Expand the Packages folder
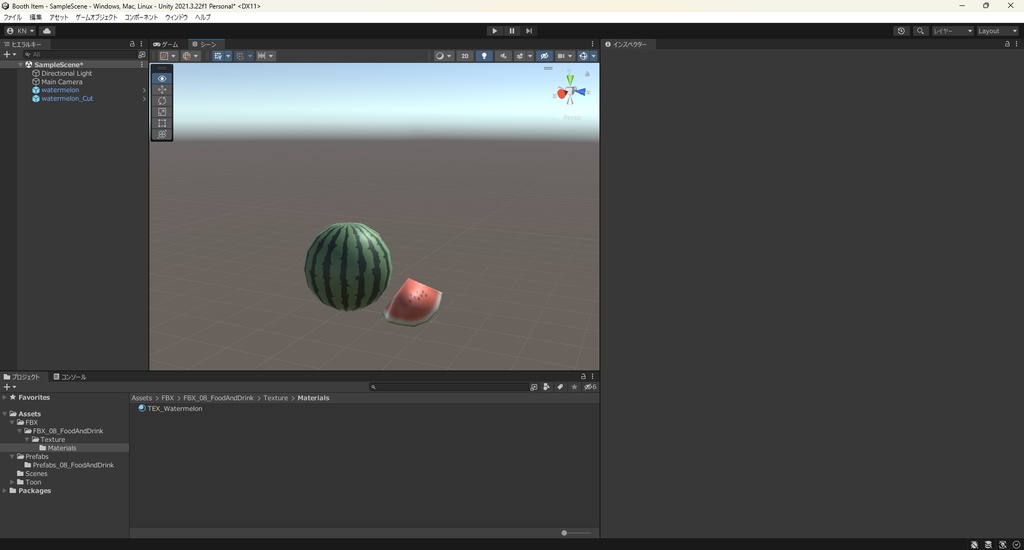 click(5, 491)
